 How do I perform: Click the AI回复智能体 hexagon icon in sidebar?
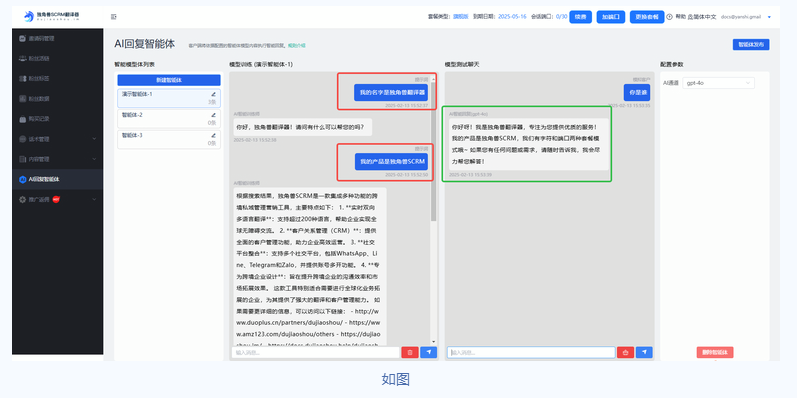tap(22, 179)
